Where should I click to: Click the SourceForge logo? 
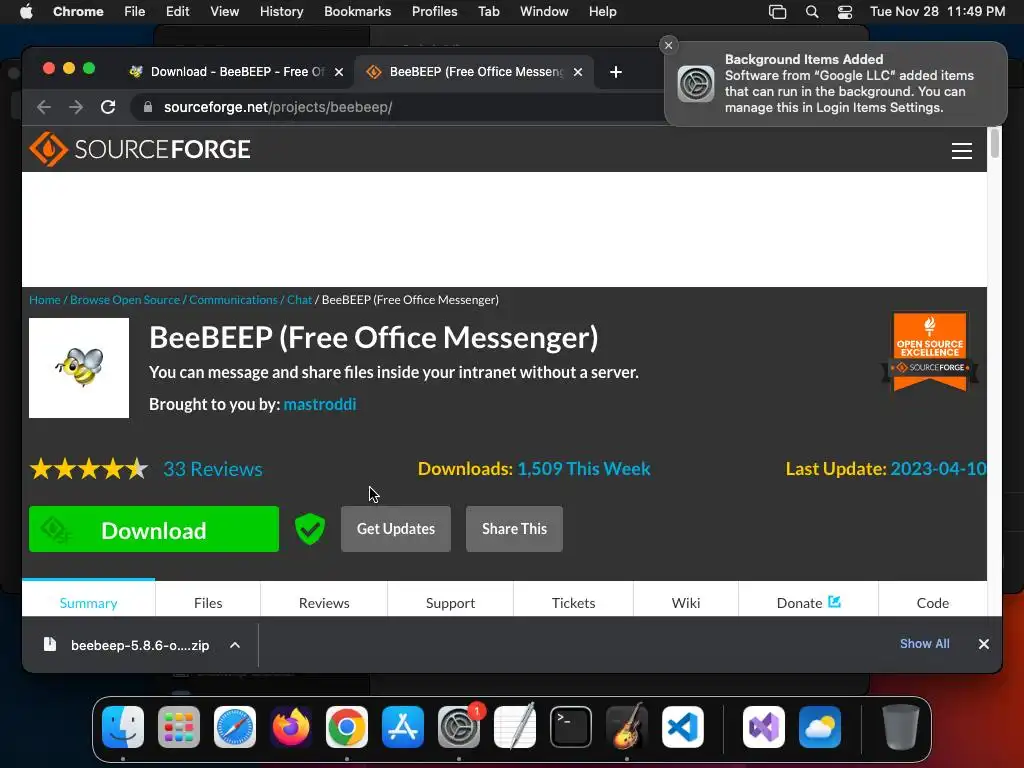140,149
